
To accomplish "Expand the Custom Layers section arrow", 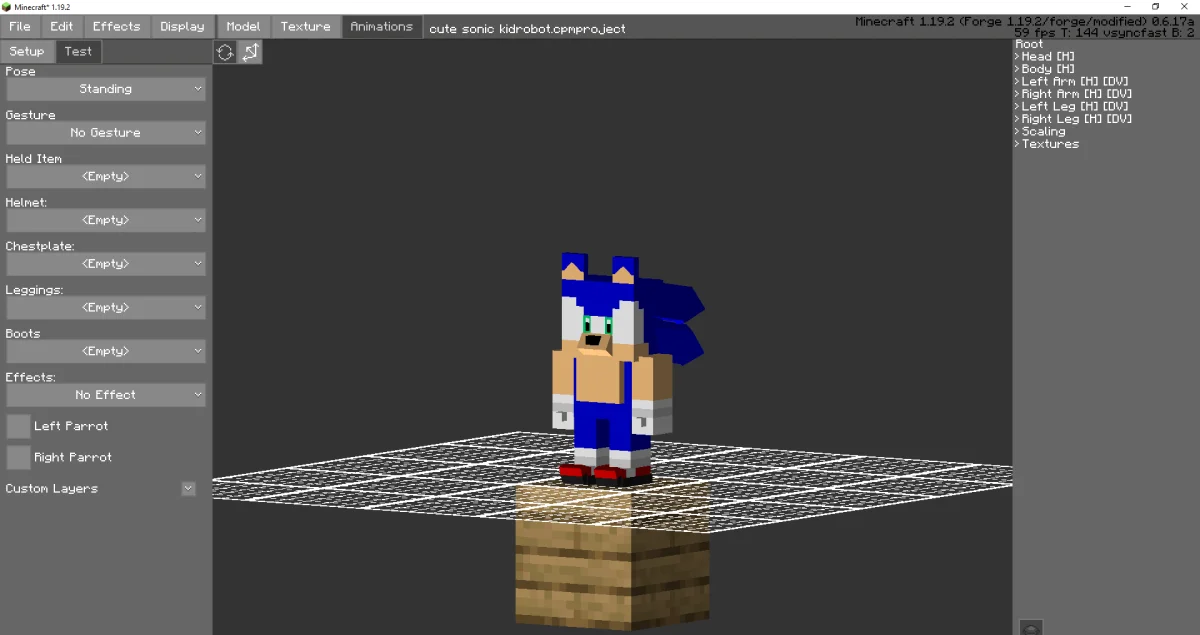I will coord(188,489).
